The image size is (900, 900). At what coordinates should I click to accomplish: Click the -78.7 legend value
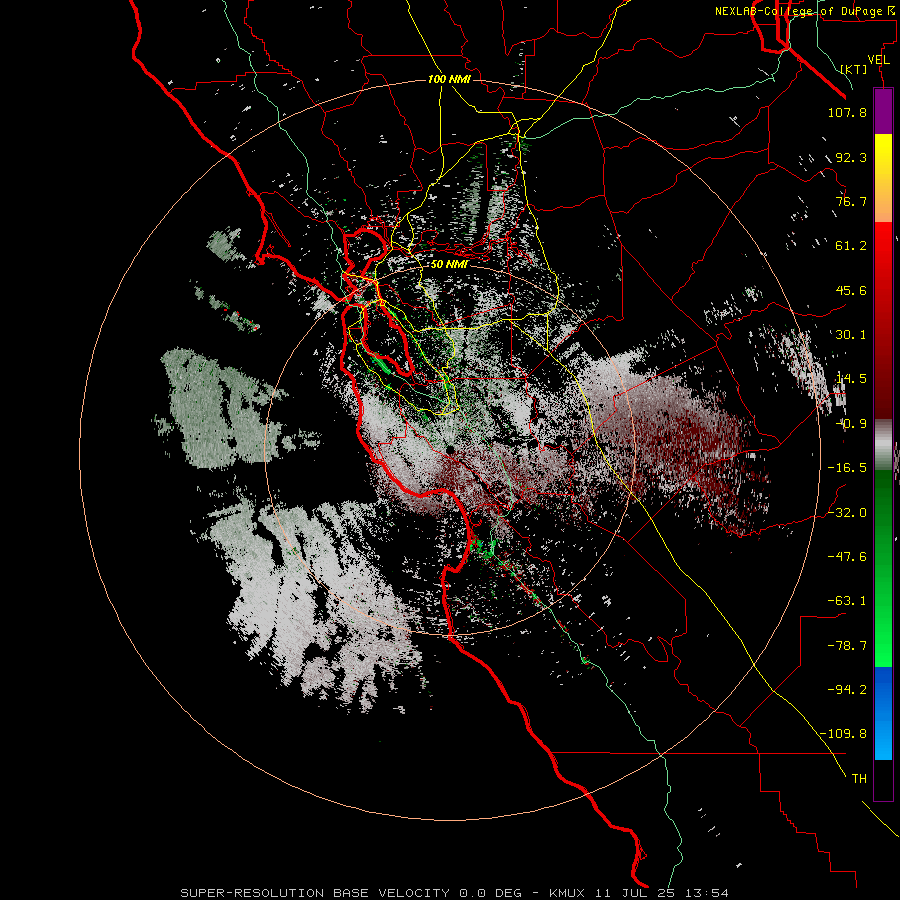click(x=847, y=646)
